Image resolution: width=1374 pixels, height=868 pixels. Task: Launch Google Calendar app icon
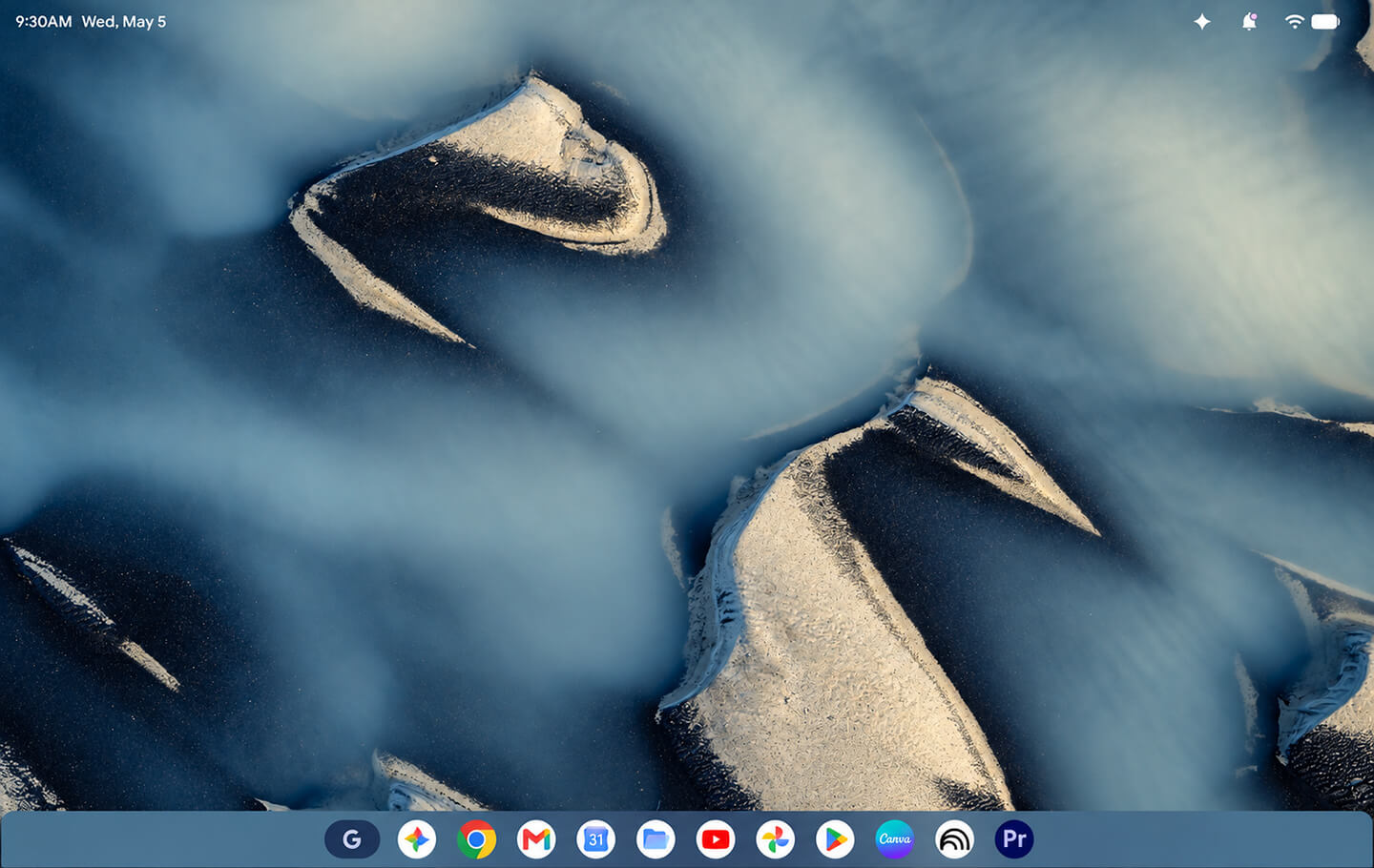pos(596,839)
